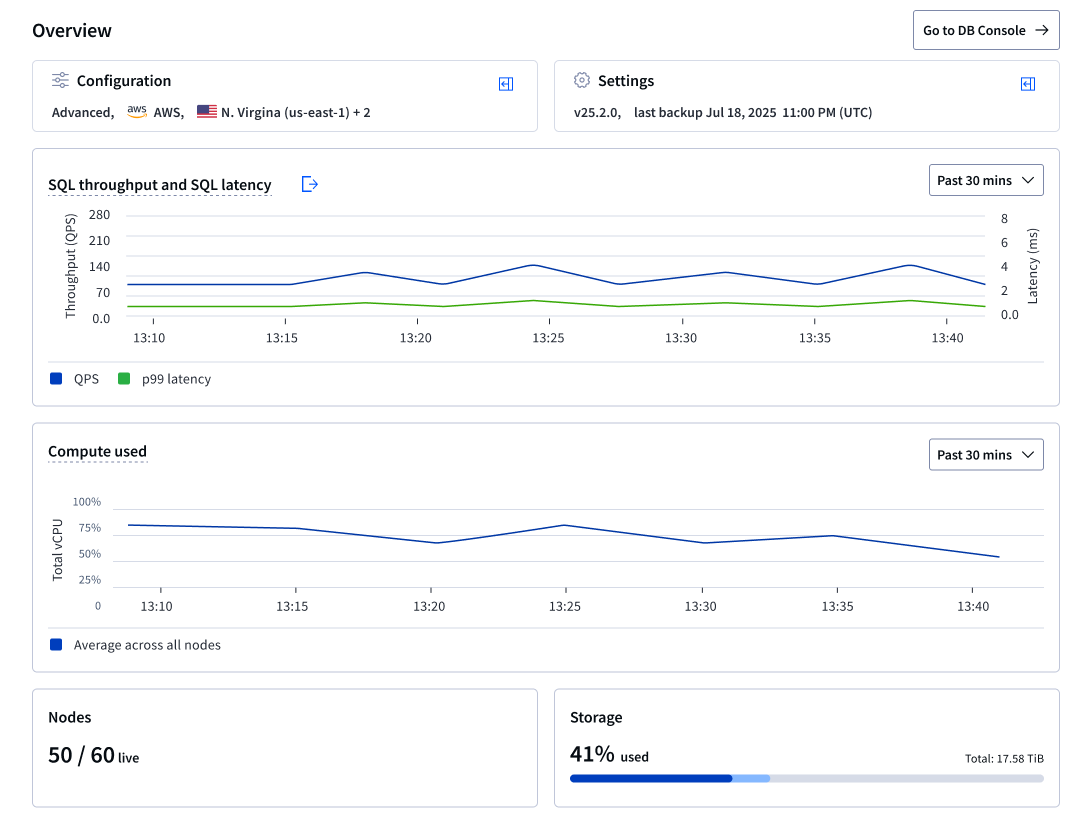The image size is (1092, 840).
Task: Click the Throughput (QPS) axis label
Action: tap(70, 266)
